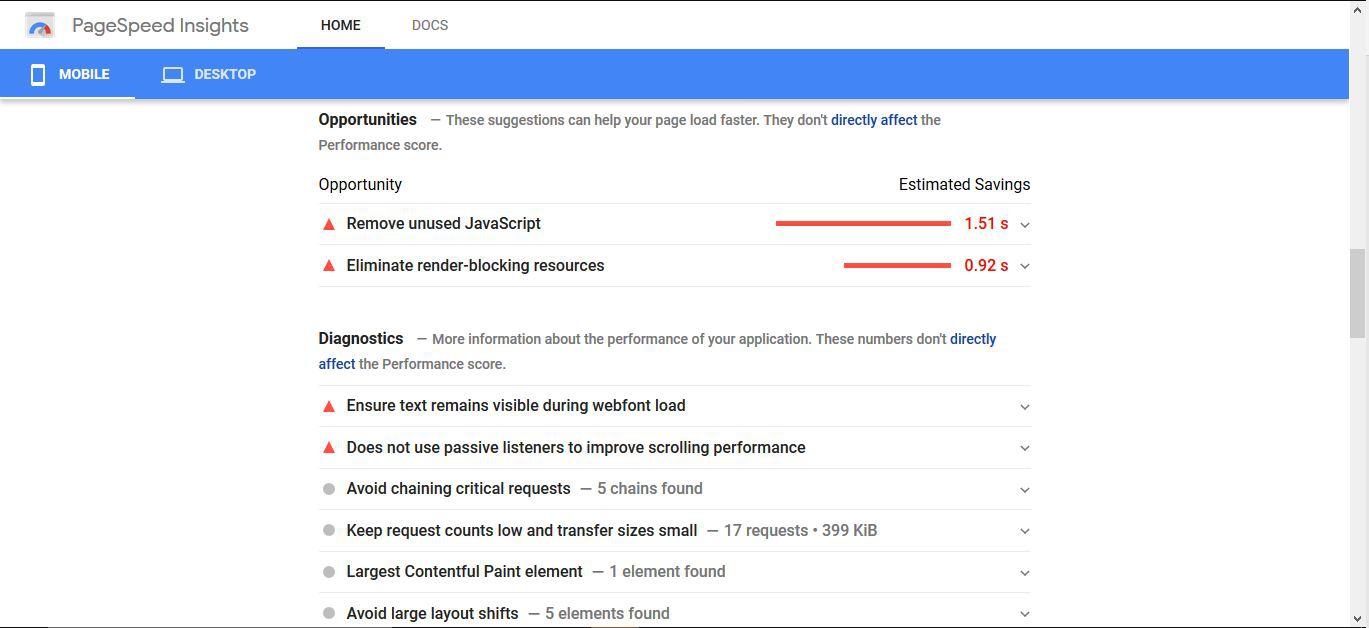The height and width of the screenshot is (628, 1369).
Task: Expand Eliminate render-blocking resources chevron
Action: pyautogui.click(x=1024, y=266)
